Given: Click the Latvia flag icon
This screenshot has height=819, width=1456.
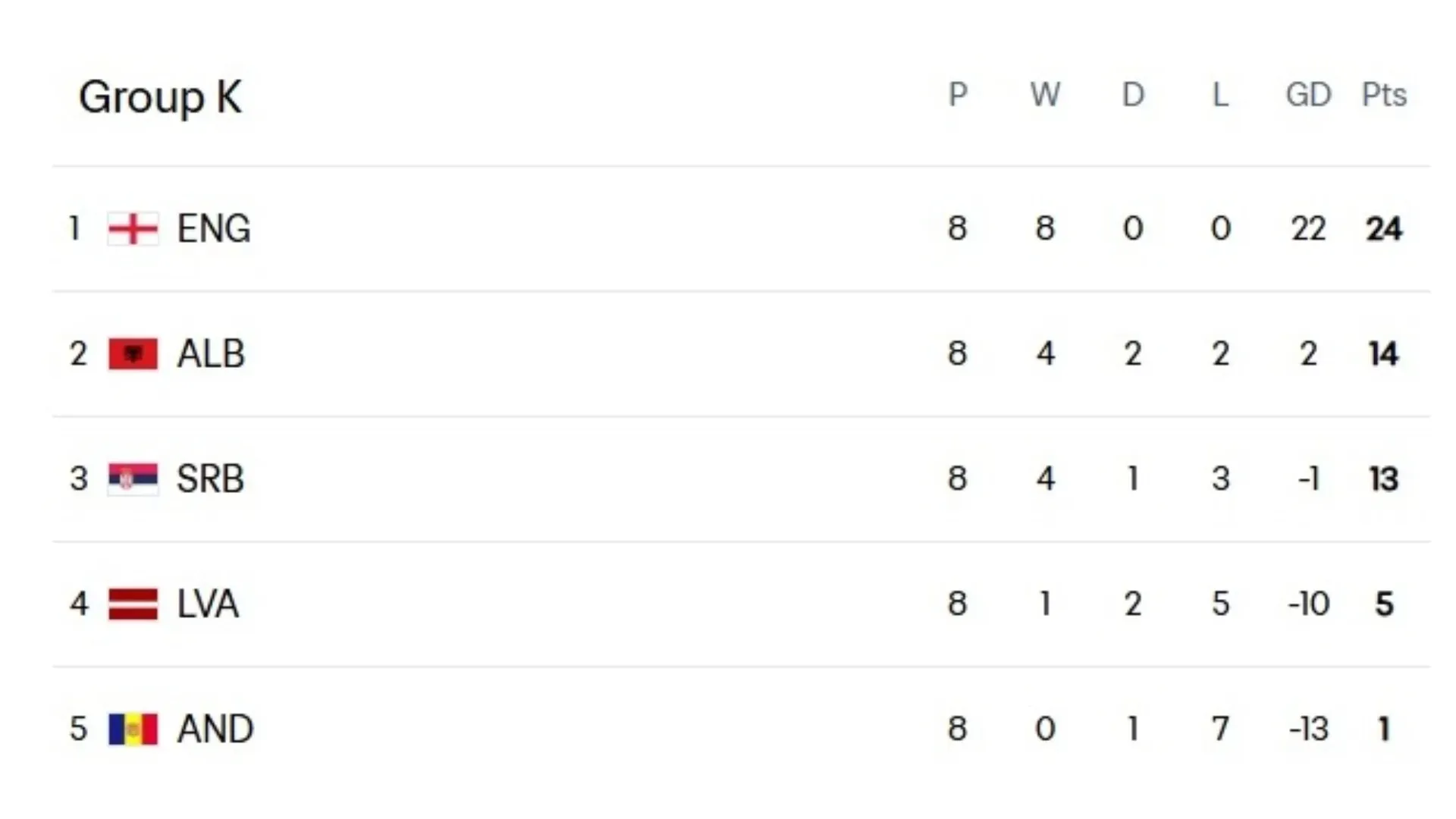Looking at the screenshot, I should [x=133, y=604].
